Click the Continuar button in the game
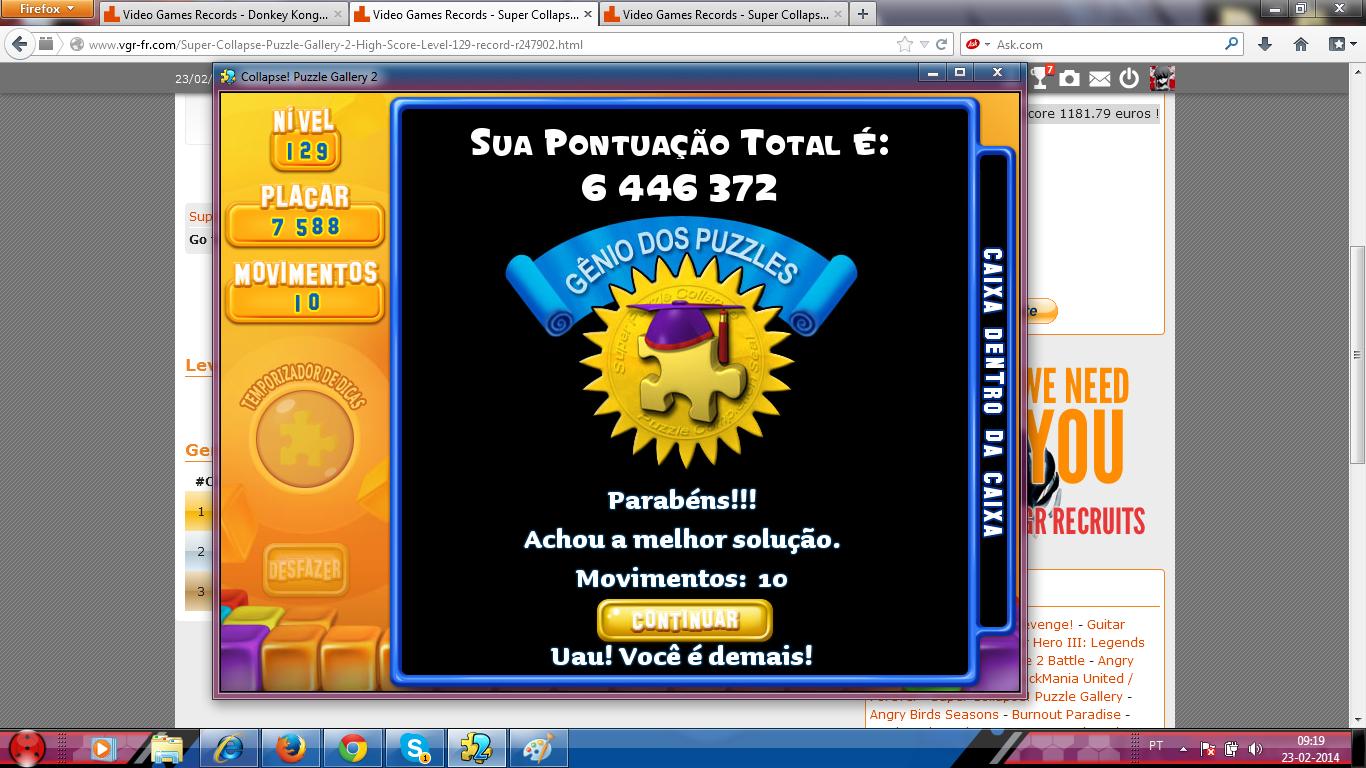This screenshot has width=1366, height=768. pyautogui.click(x=684, y=620)
